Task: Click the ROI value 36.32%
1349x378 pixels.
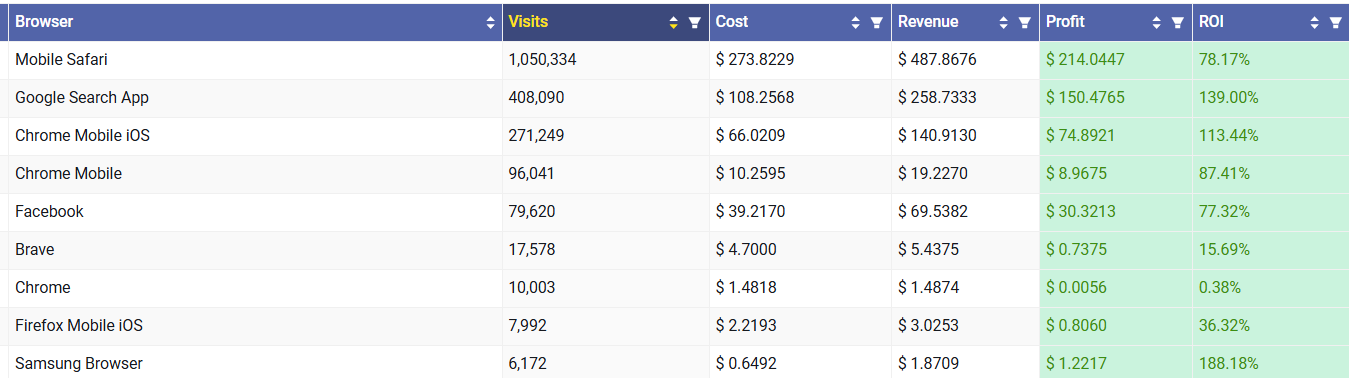Action: pos(1224,326)
